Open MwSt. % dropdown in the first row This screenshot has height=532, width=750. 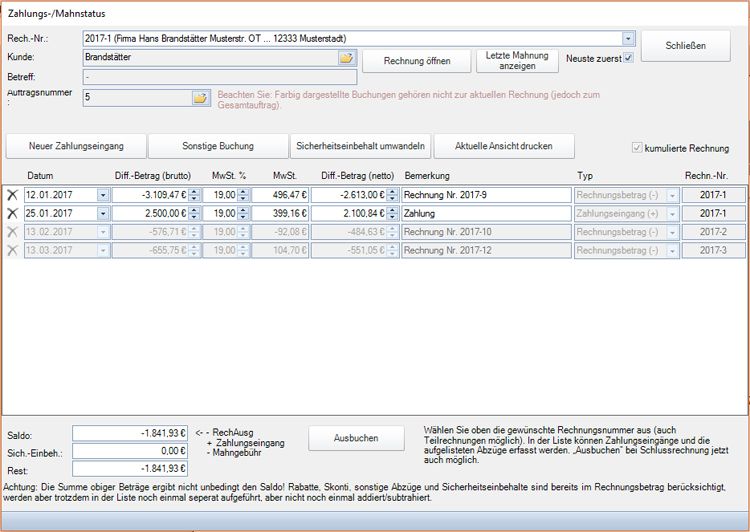243,195
